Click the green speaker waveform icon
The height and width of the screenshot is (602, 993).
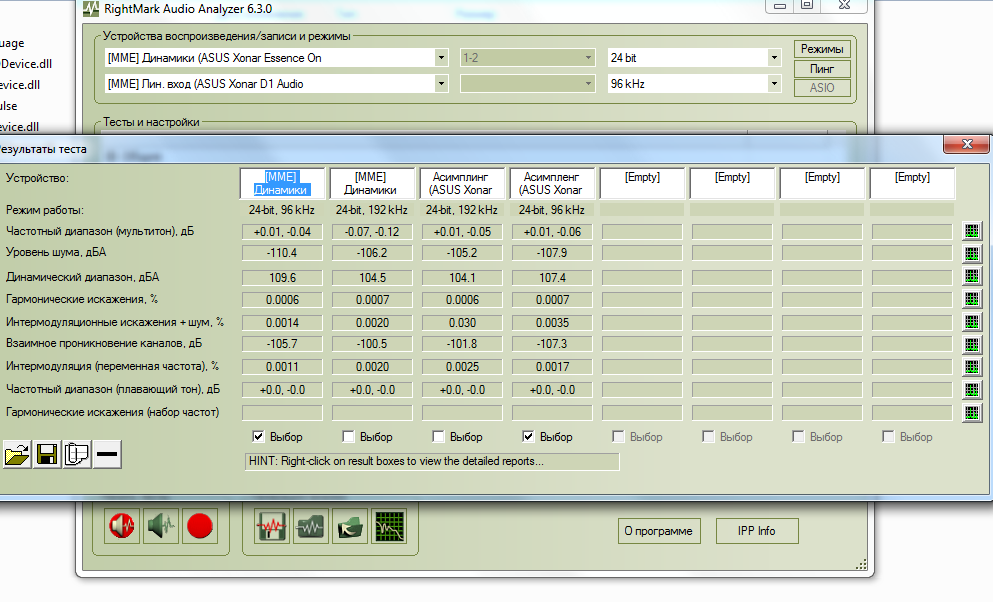(161, 526)
